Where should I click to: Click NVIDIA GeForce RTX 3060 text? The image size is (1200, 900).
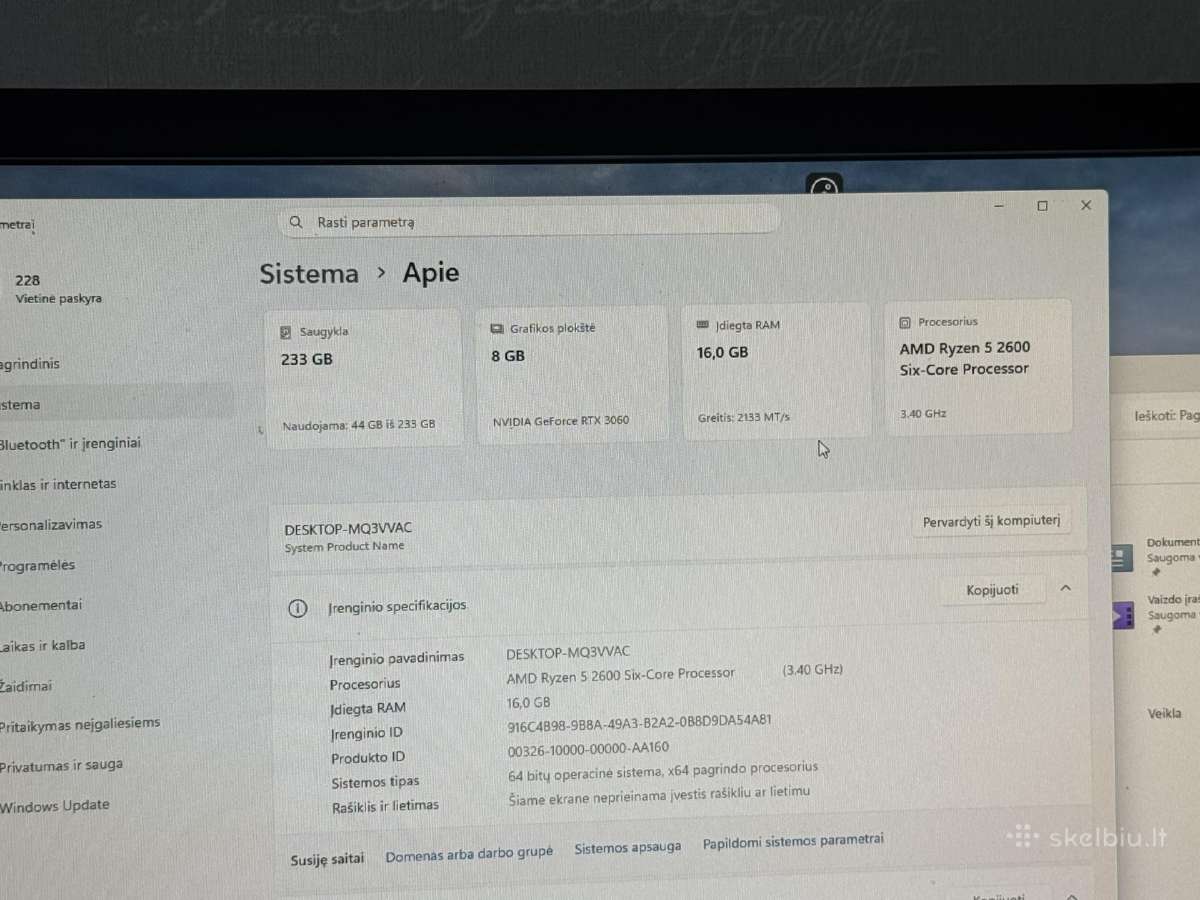click(561, 421)
